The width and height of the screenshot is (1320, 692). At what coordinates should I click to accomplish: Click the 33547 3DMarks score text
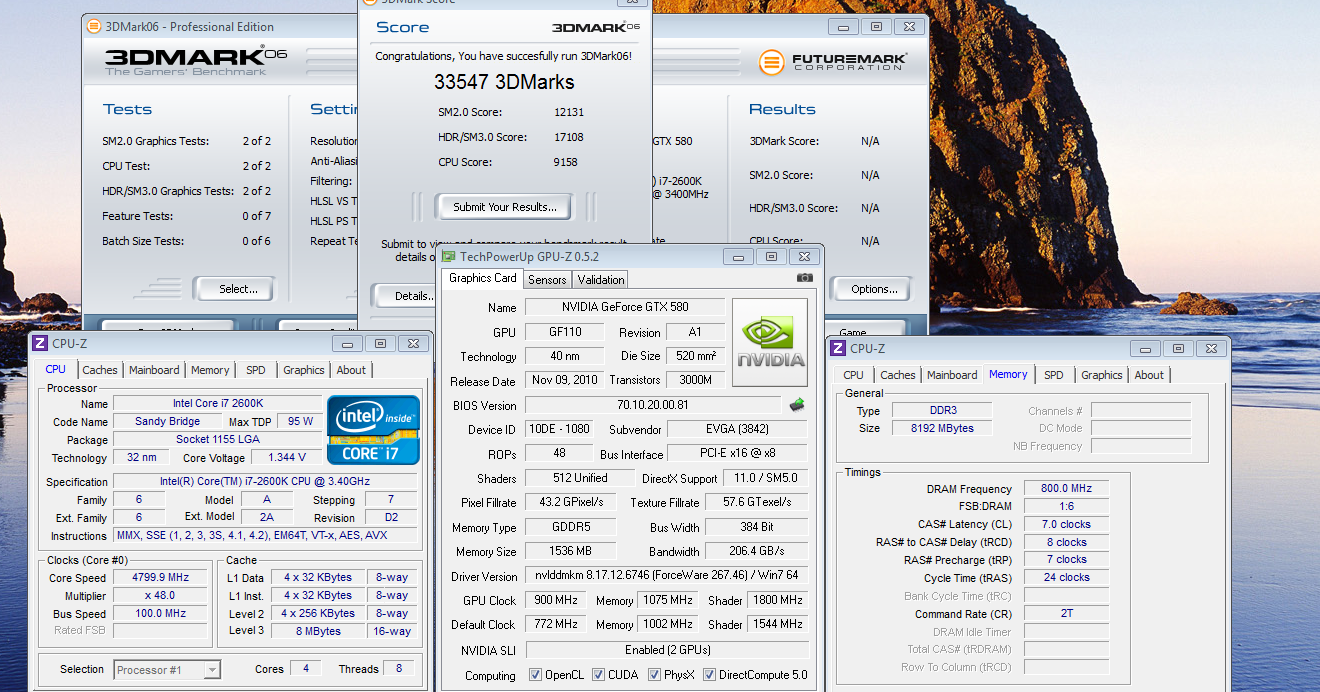pyautogui.click(x=504, y=82)
